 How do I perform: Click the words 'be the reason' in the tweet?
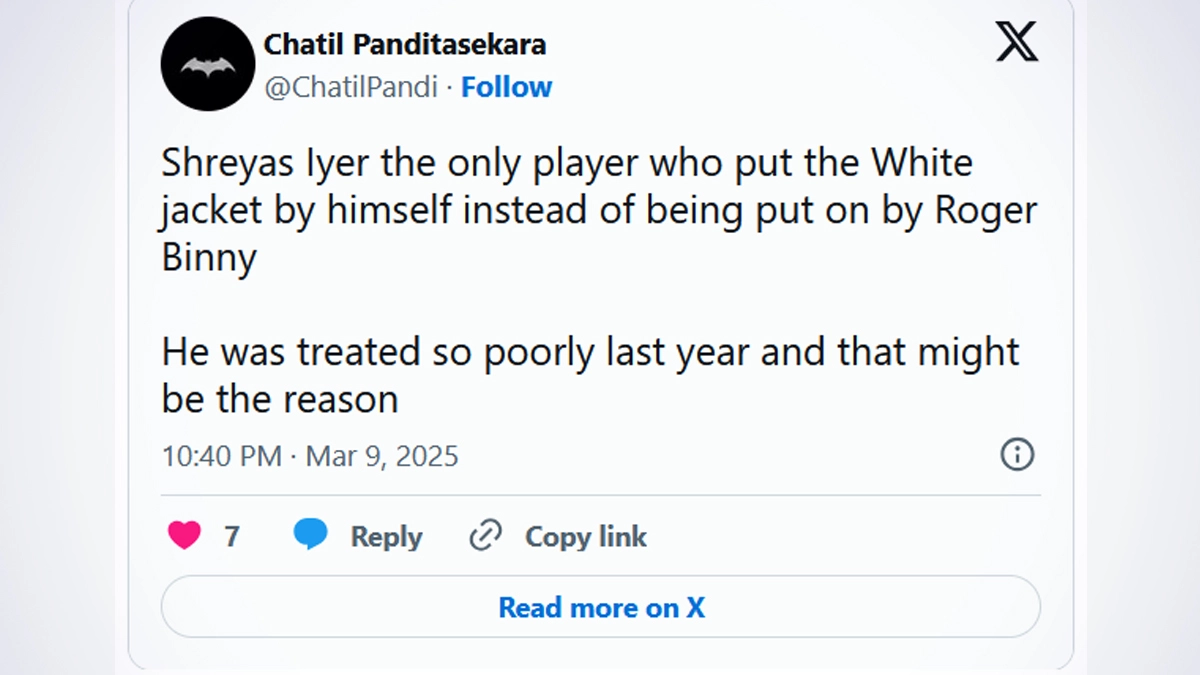pyautogui.click(x=280, y=400)
